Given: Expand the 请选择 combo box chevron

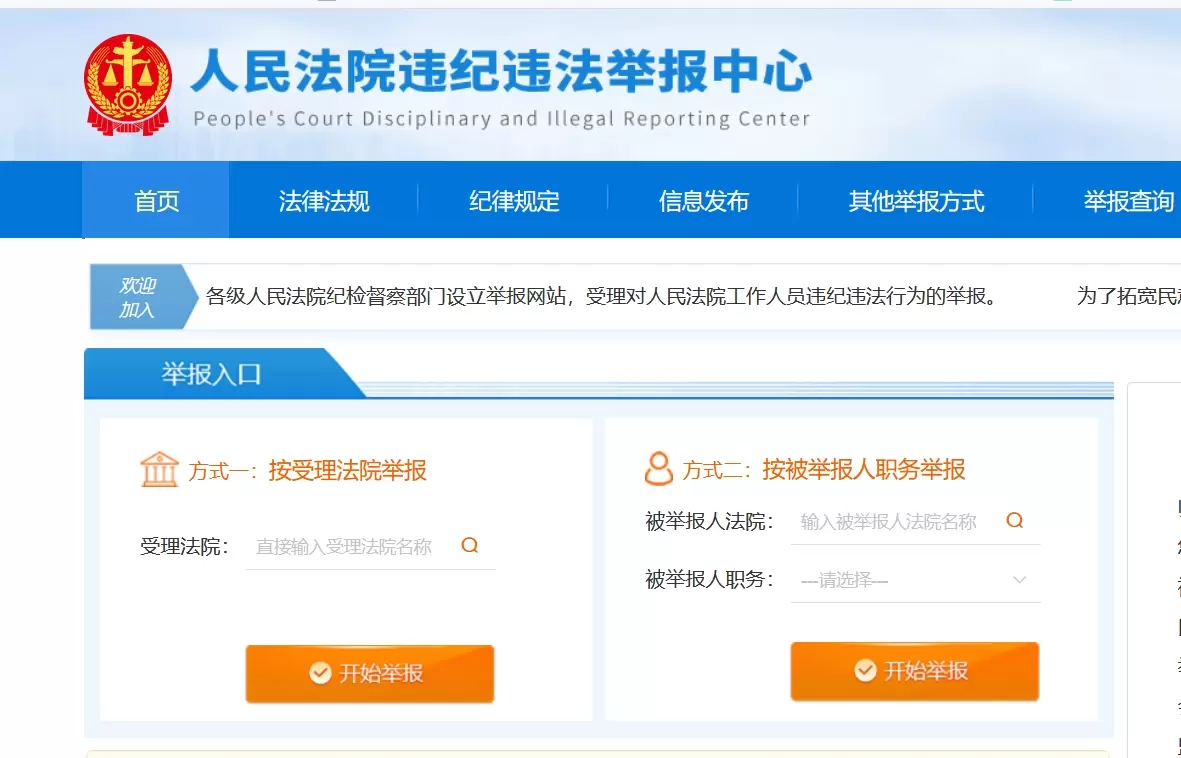Looking at the screenshot, I should pos(1019,579).
